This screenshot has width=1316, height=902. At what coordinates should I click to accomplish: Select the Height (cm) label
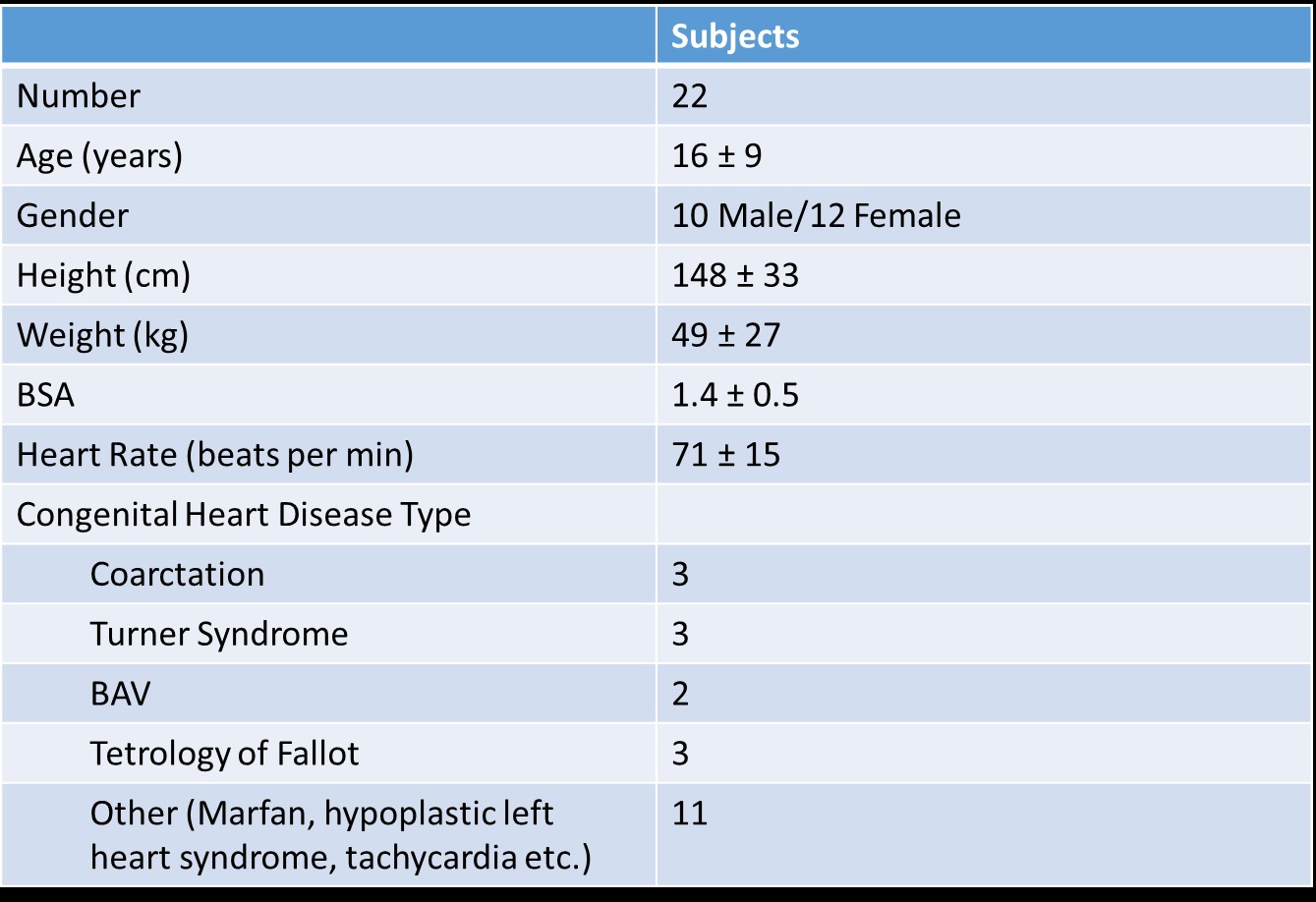coord(103,276)
